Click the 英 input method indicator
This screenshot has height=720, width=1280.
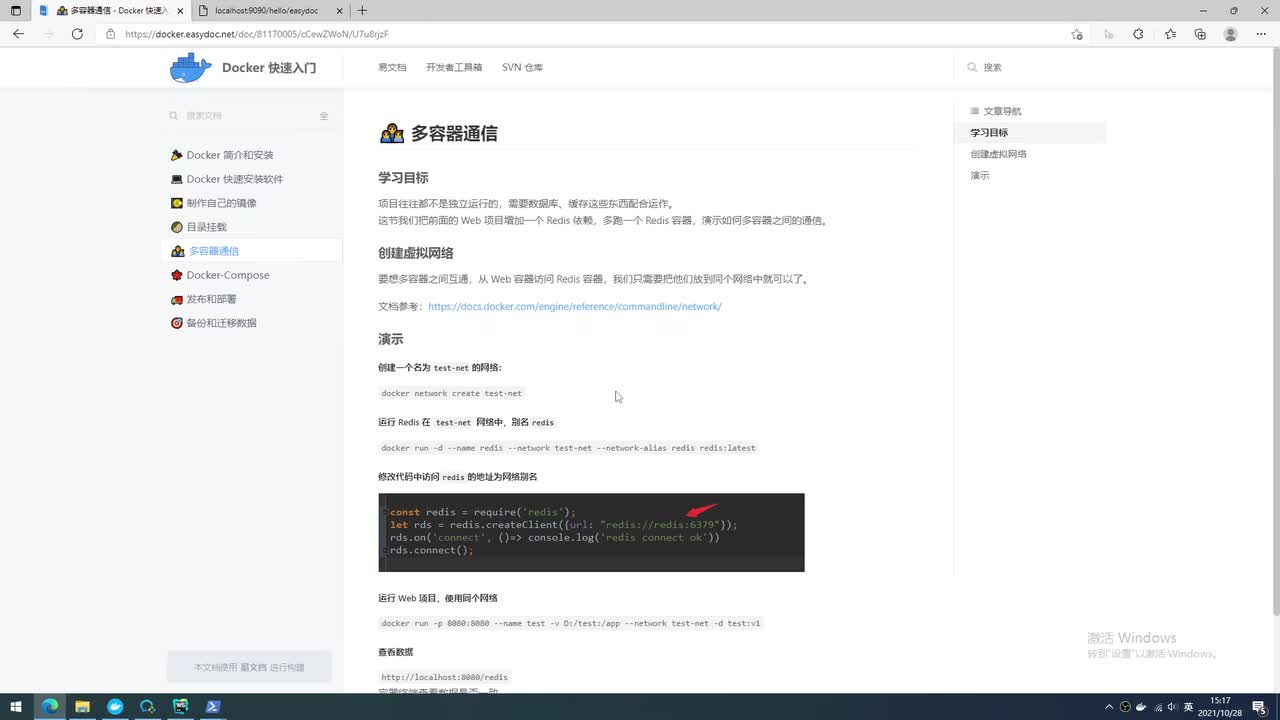coord(1189,706)
